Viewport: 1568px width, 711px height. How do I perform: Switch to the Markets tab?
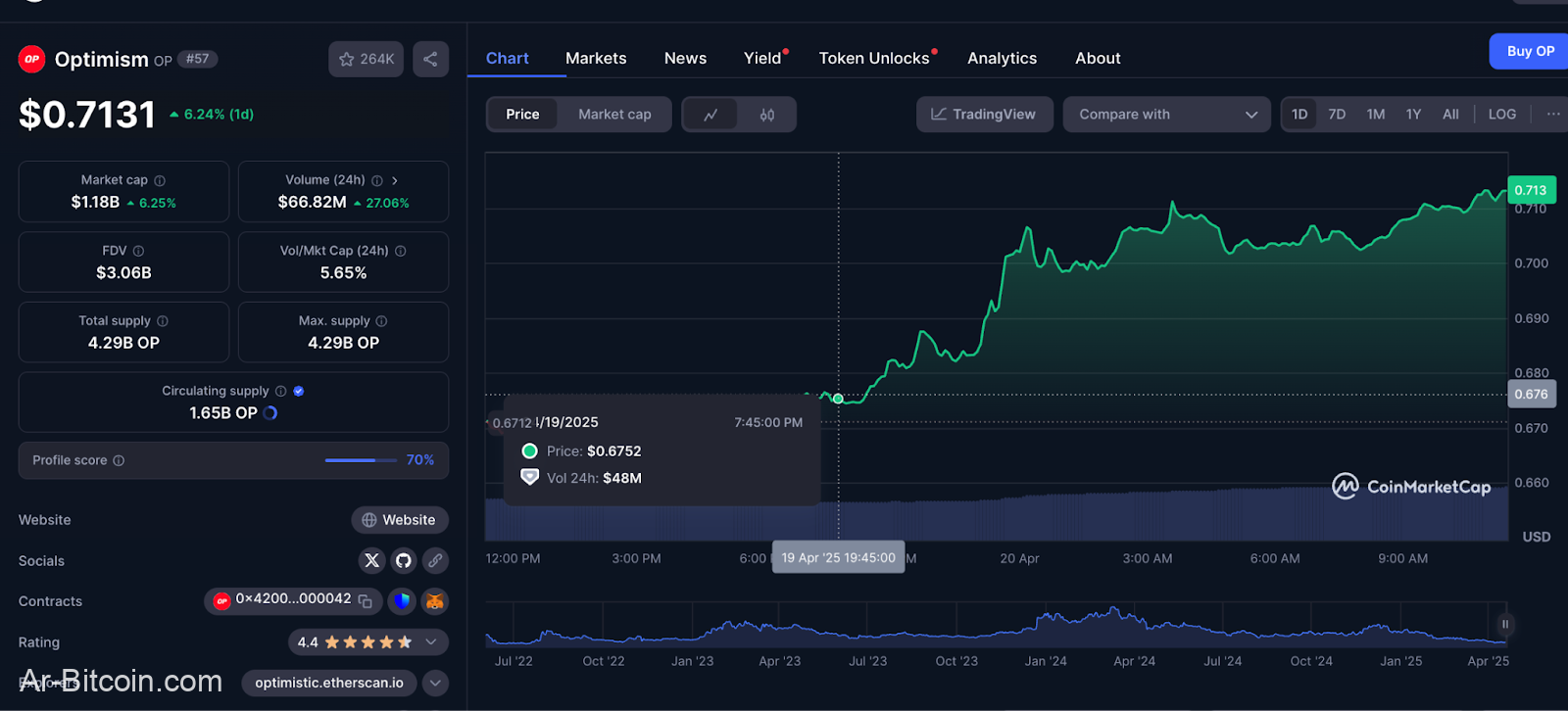point(596,59)
